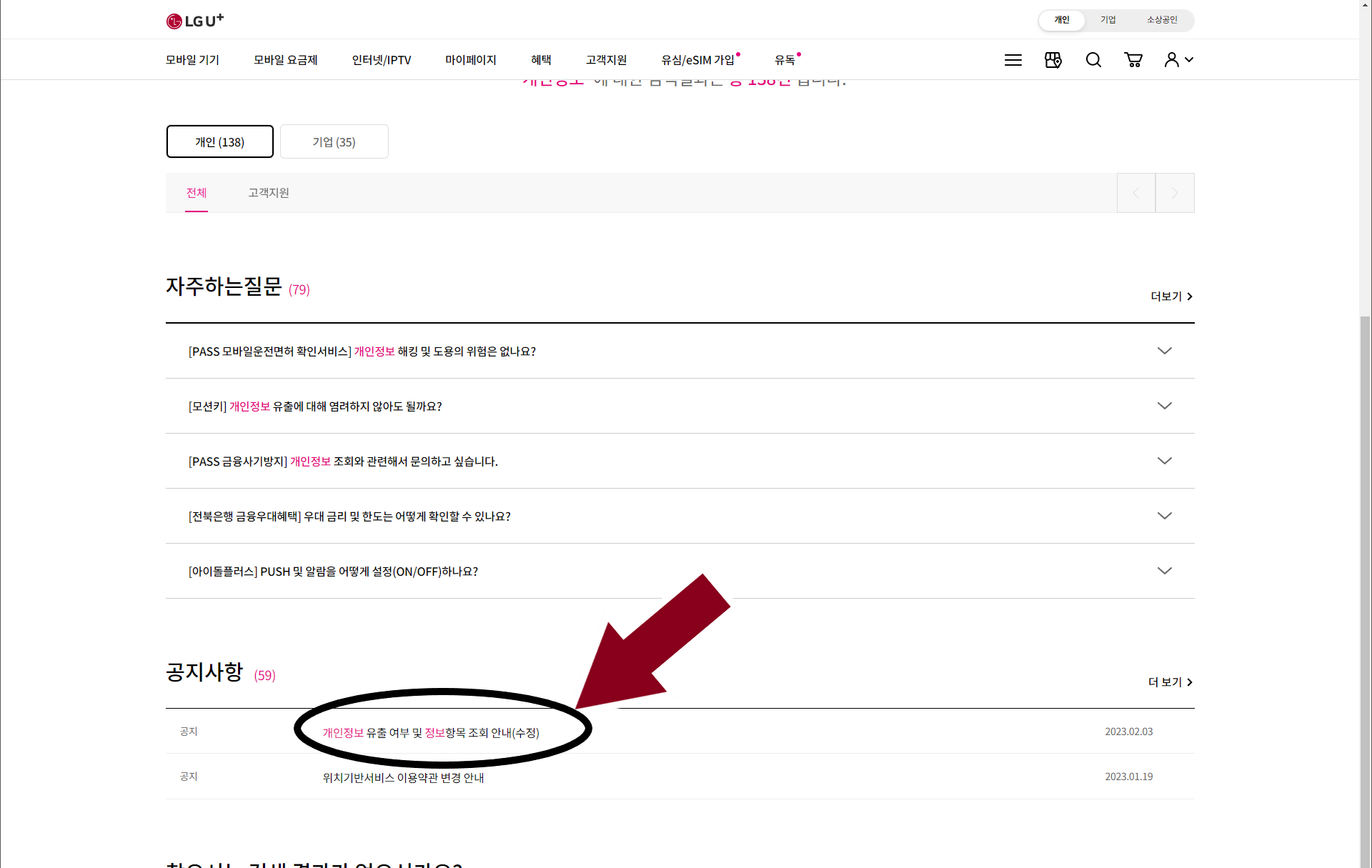
Task: Switch site mode to 기업
Action: pos(1108,20)
